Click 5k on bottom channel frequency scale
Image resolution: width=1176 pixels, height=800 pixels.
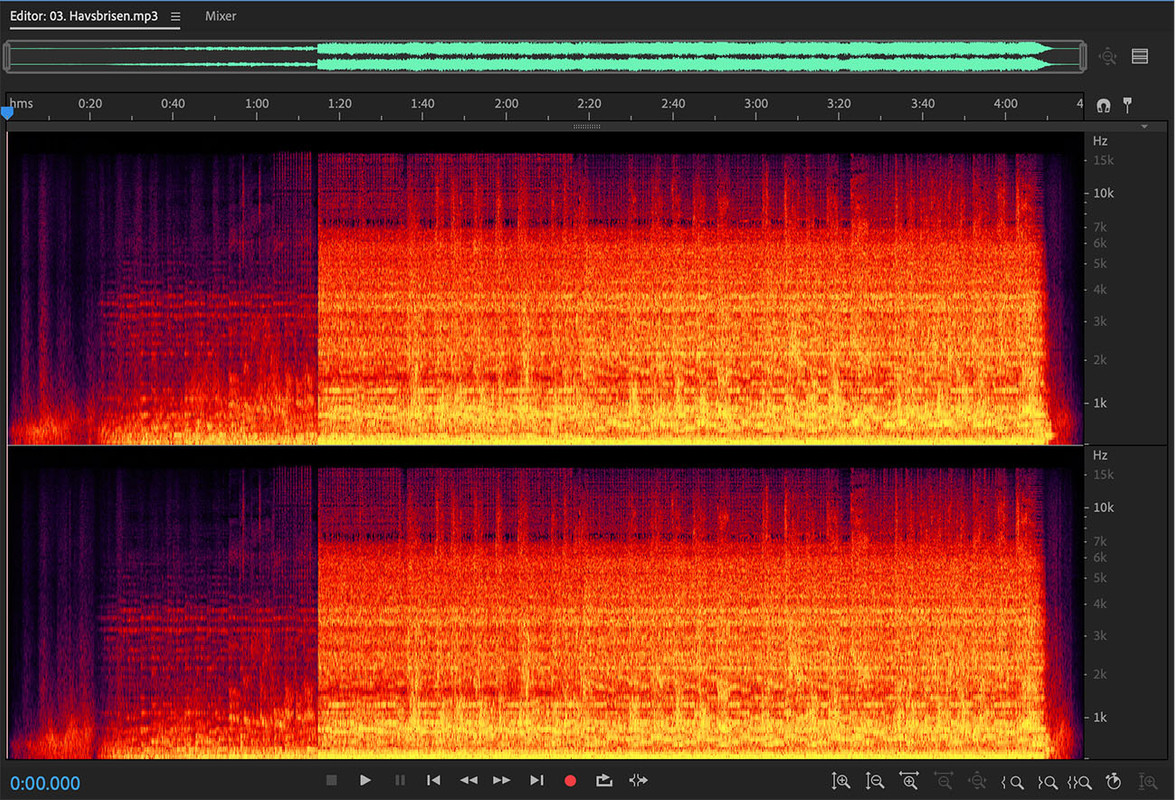click(1100, 578)
